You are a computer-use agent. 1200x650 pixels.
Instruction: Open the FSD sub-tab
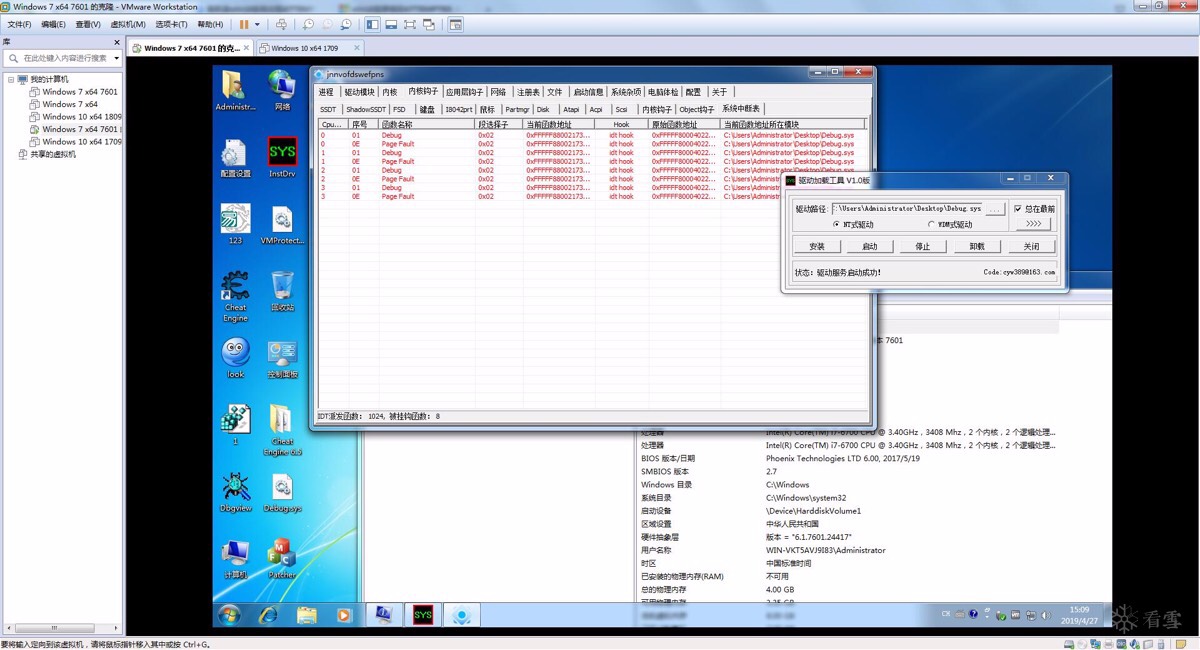click(400, 109)
